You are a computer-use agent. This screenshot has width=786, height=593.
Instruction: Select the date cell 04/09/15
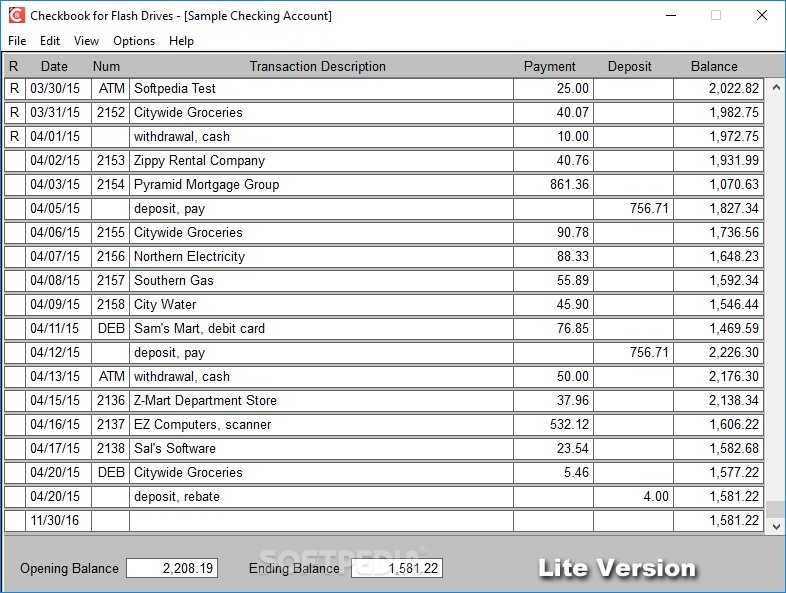point(58,305)
